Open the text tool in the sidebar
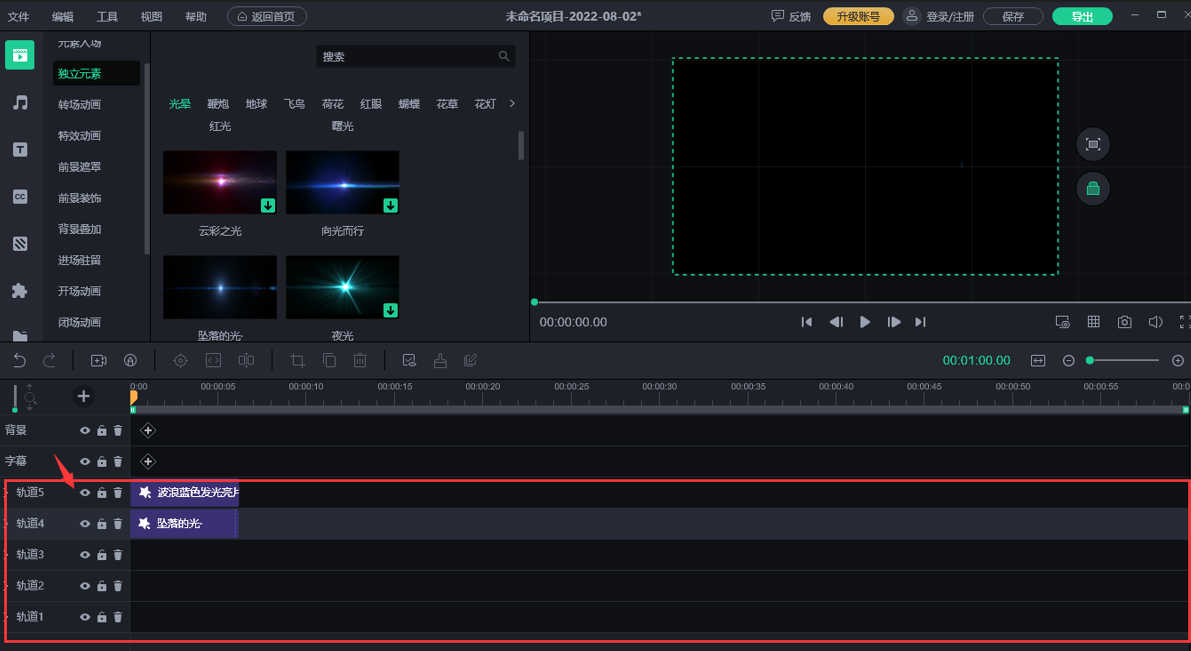The image size is (1191, 651). [20, 150]
